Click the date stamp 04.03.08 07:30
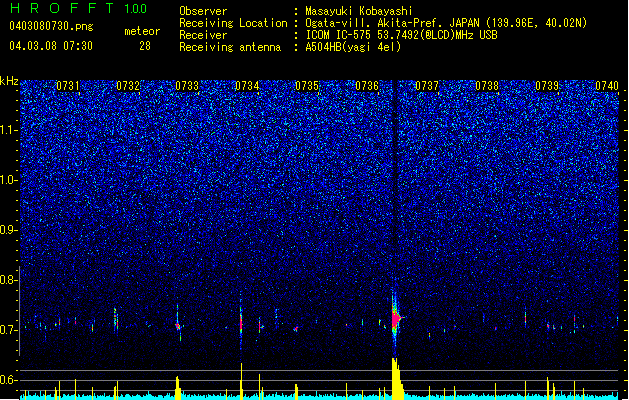The height and width of the screenshot is (400, 629). [51, 46]
